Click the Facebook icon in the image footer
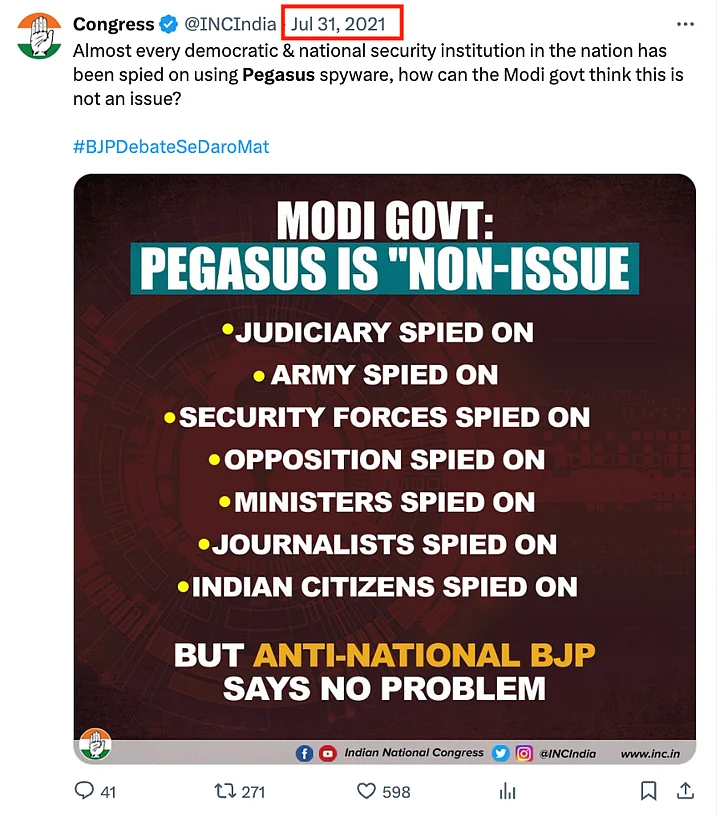The image size is (720, 817). 304,753
